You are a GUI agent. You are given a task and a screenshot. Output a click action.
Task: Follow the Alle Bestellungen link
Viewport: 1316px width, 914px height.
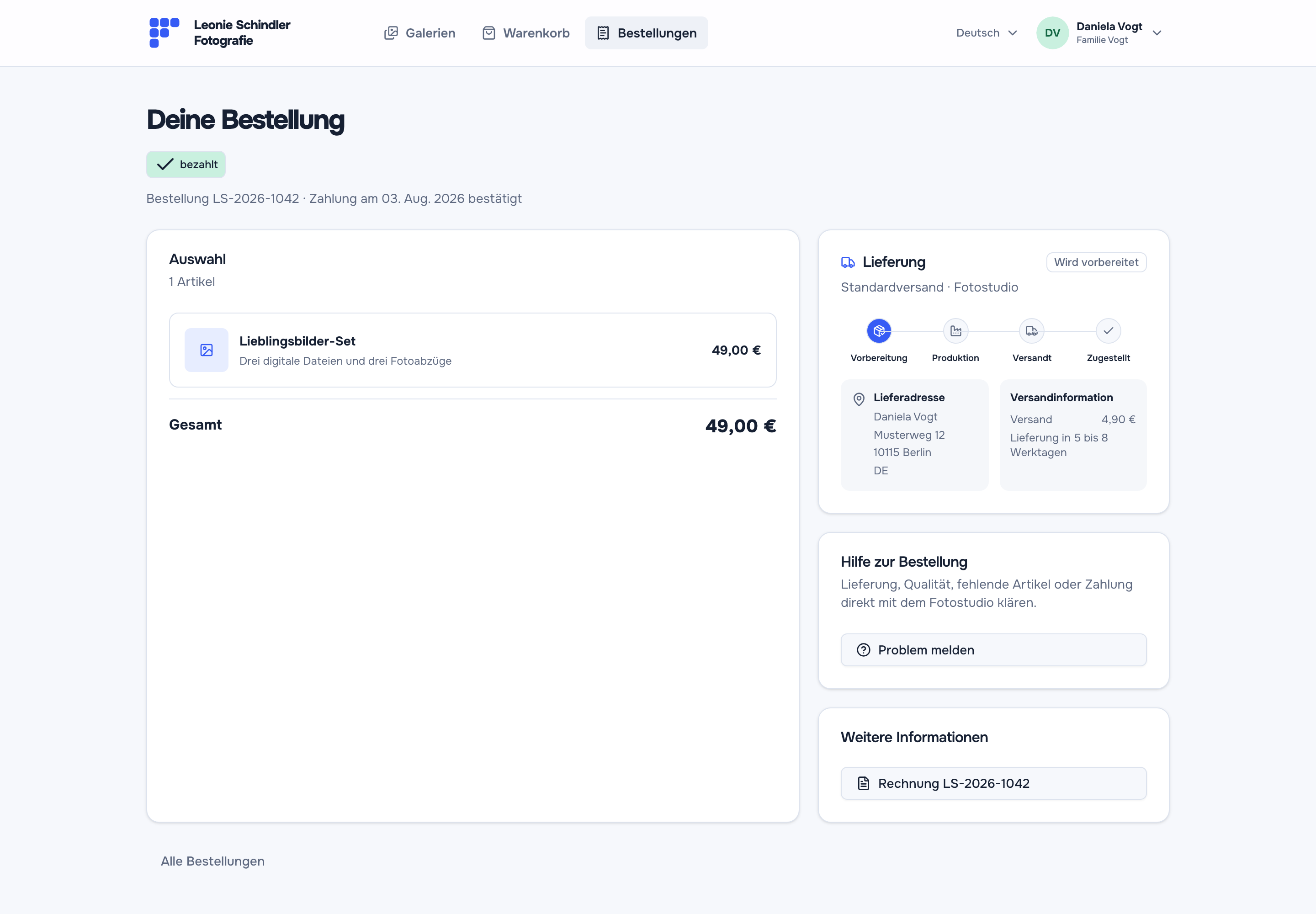coord(212,861)
